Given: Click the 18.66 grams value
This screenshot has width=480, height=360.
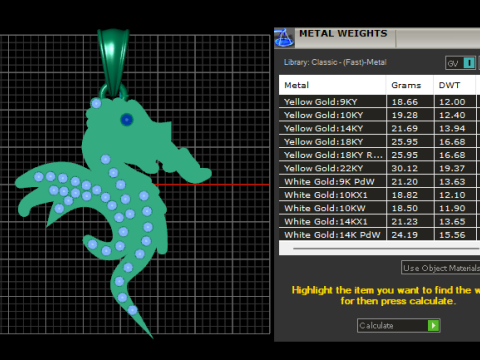Looking at the screenshot, I should click(x=405, y=102).
